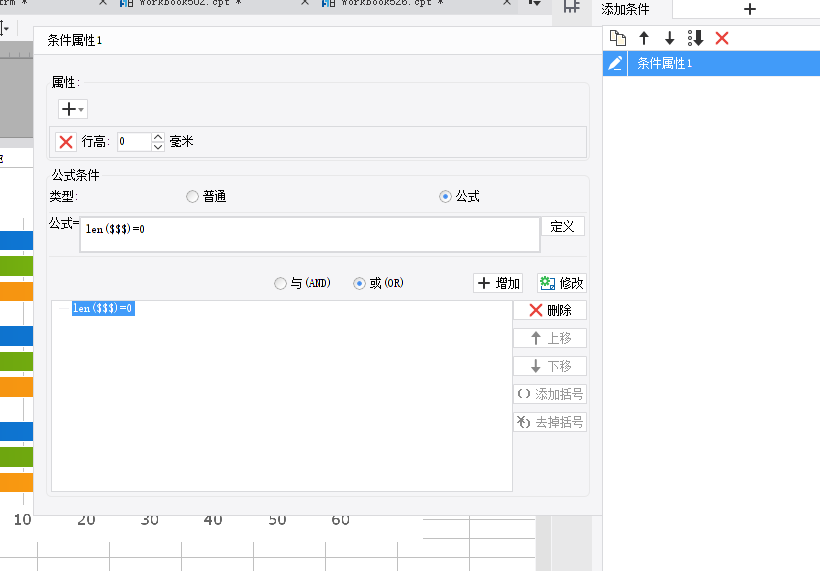Switch to the WorkBook502.cpt tab
The height and width of the screenshot is (571, 820).
click(x=180, y=3)
